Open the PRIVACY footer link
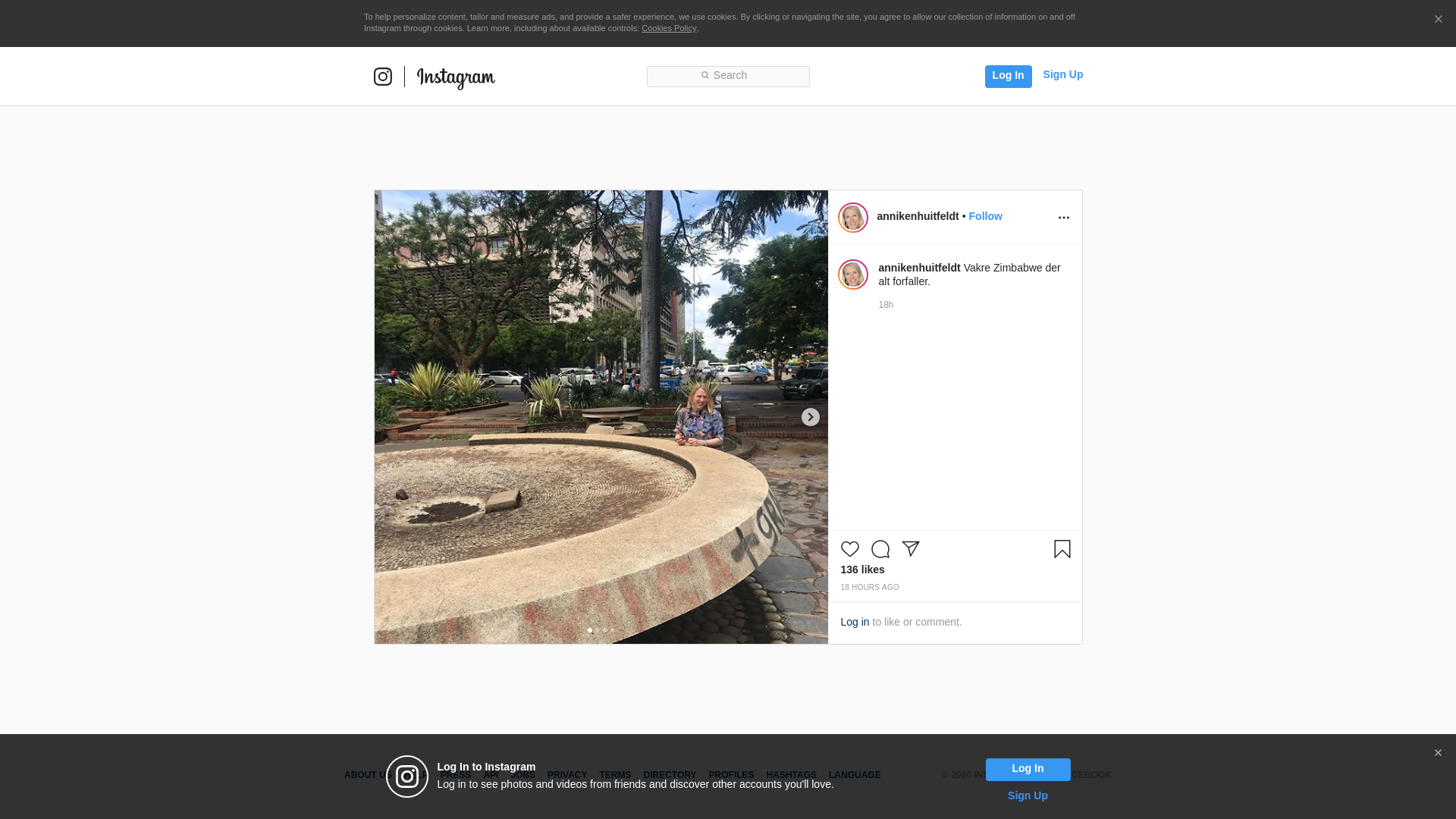The width and height of the screenshot is (1456, 819). [x=566, y=775]
